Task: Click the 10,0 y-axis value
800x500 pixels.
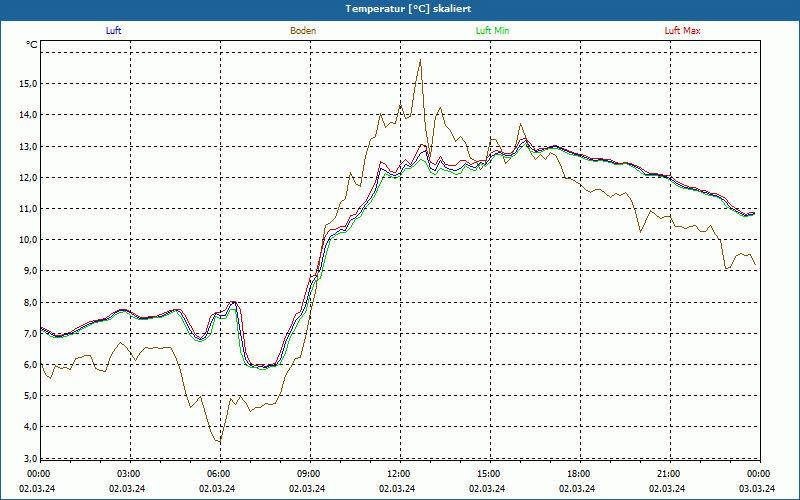Action: [28, 240]
